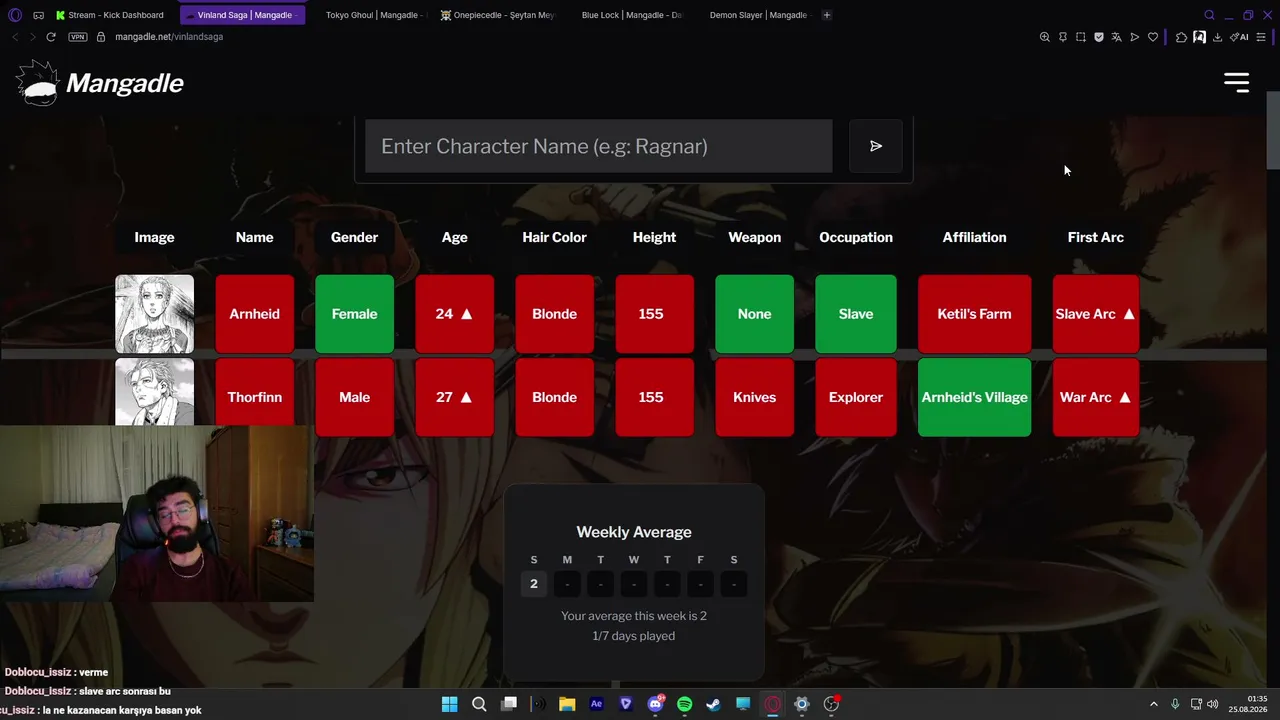1280x720 pixels.
Task: Click the green Slave occupation tile
Action: pos(856,314)
